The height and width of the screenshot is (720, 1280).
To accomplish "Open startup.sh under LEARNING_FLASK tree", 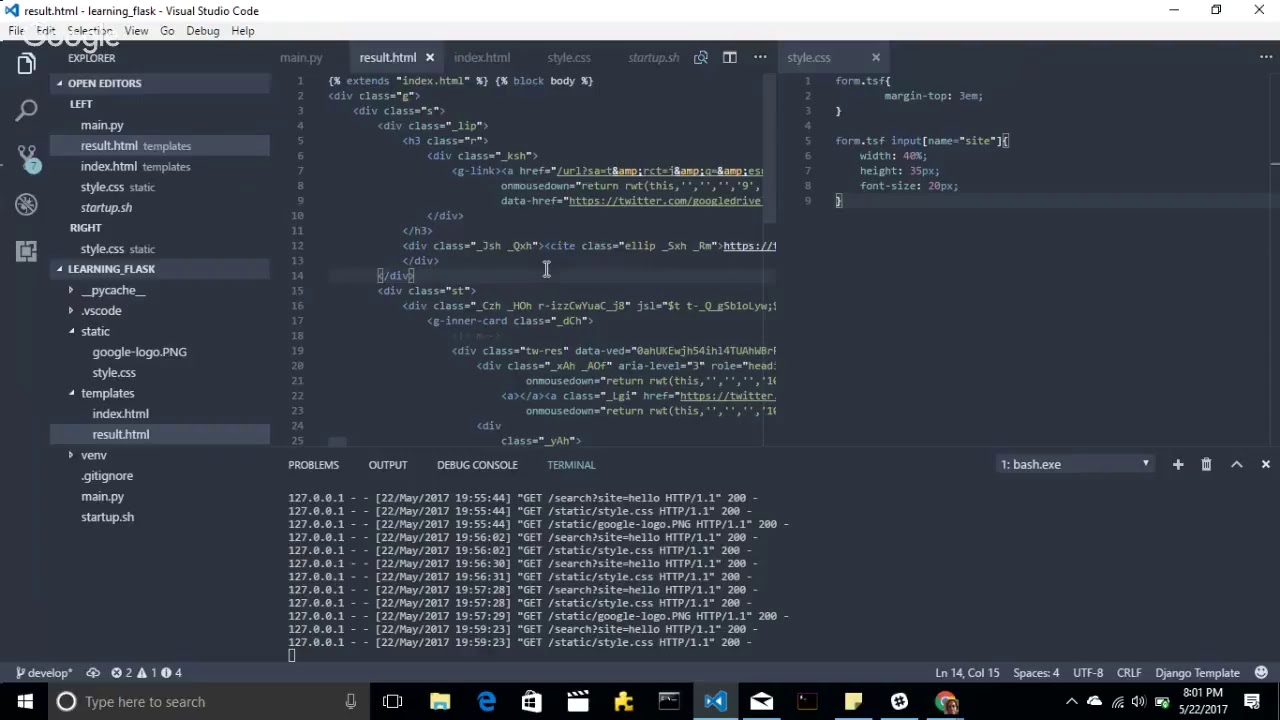I will (107, 517).
